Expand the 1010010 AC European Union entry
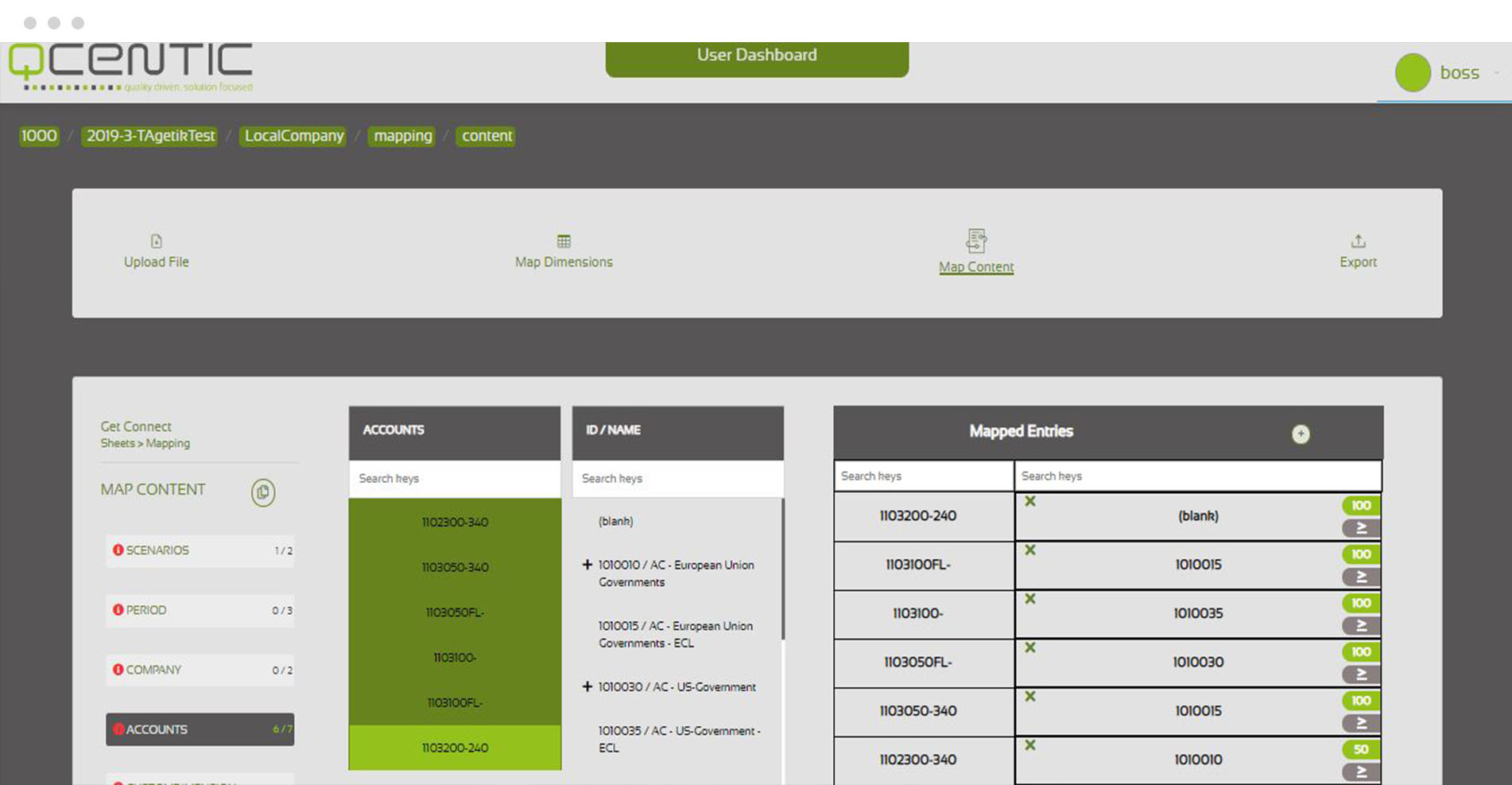The width and height of the screenshot is (1512, 785). (x=587, y=565)
